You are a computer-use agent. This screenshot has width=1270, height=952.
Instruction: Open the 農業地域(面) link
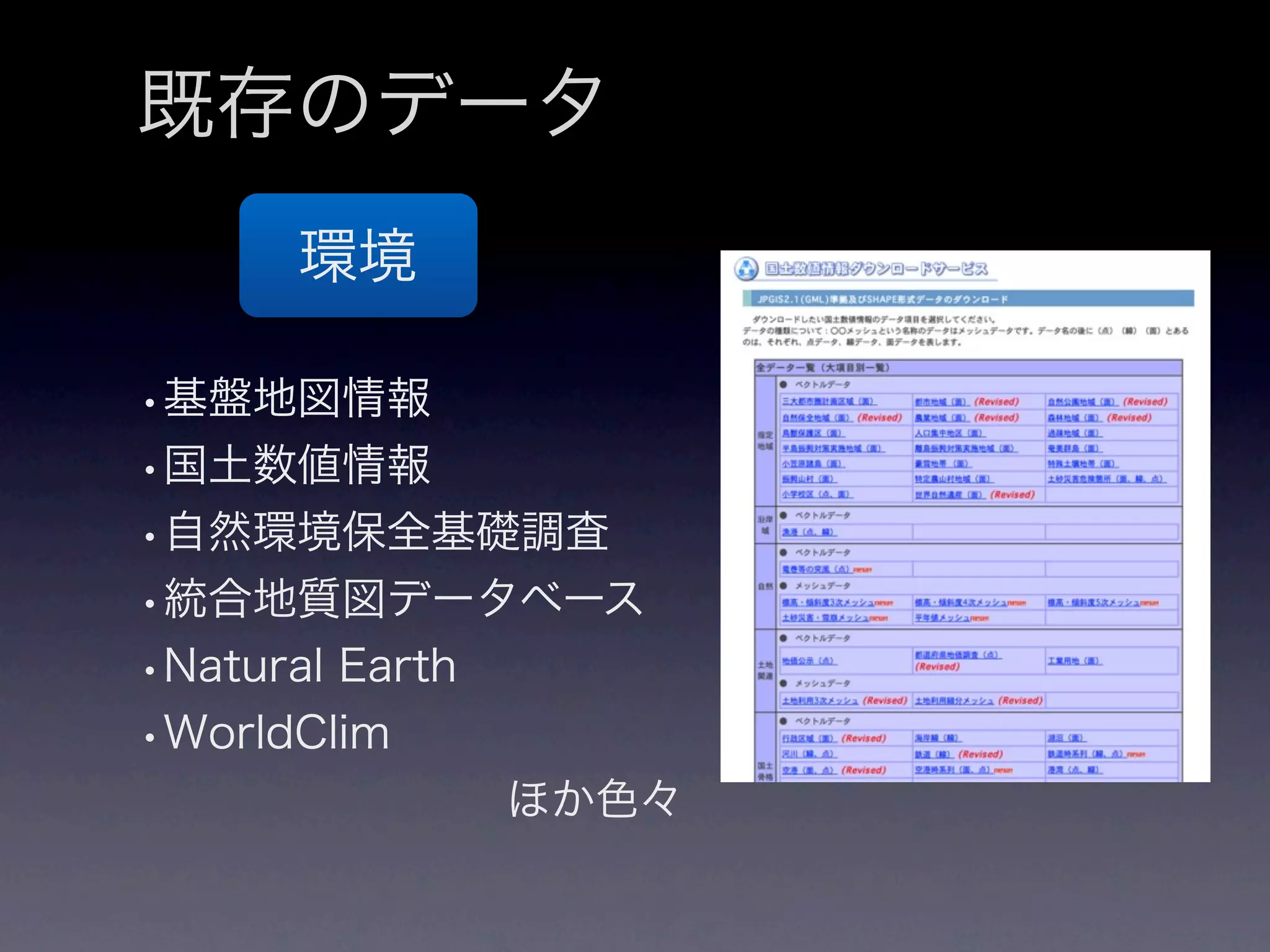pos(941,418)
